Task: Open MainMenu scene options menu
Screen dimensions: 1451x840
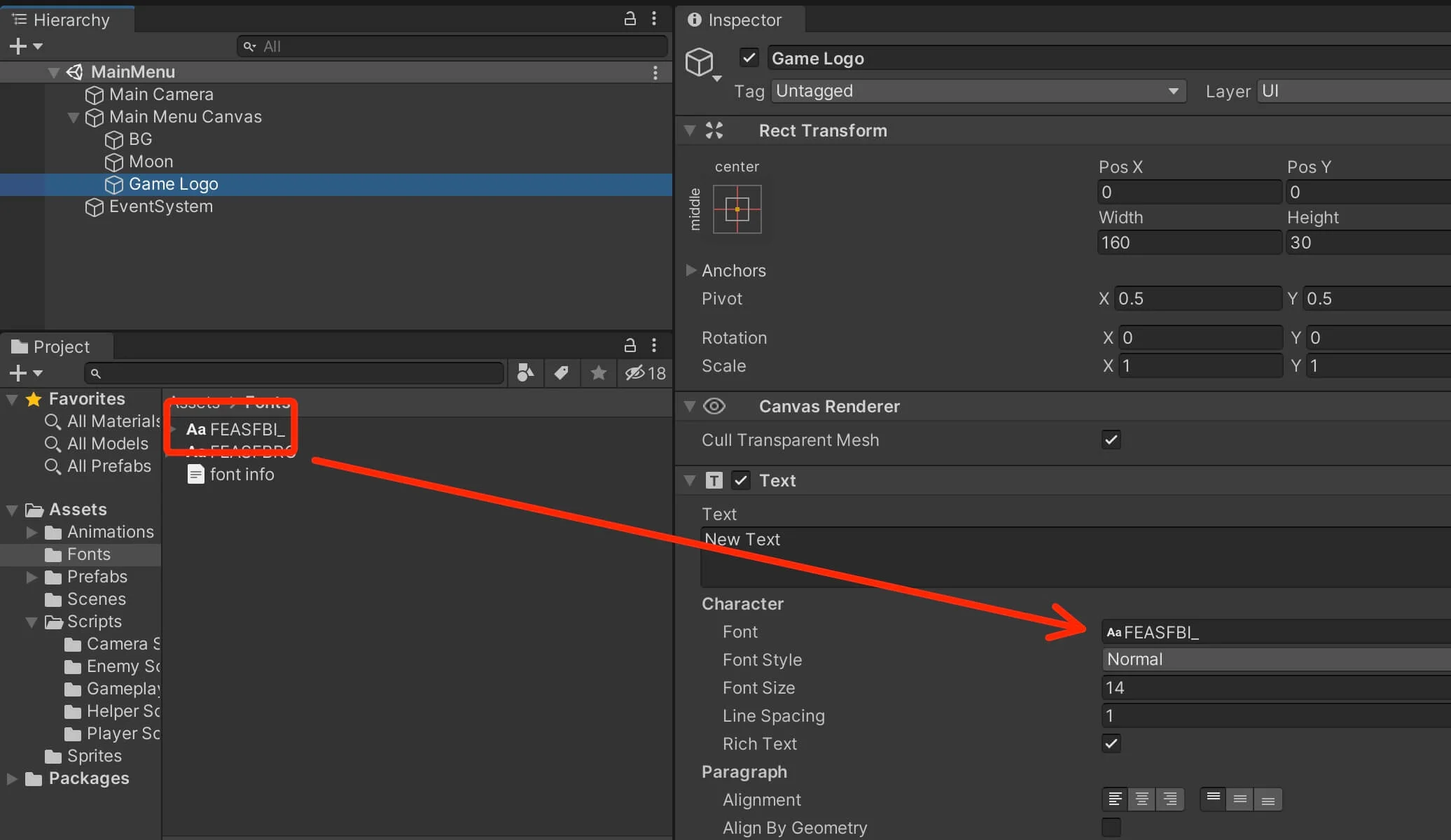Action: [655, 72]
